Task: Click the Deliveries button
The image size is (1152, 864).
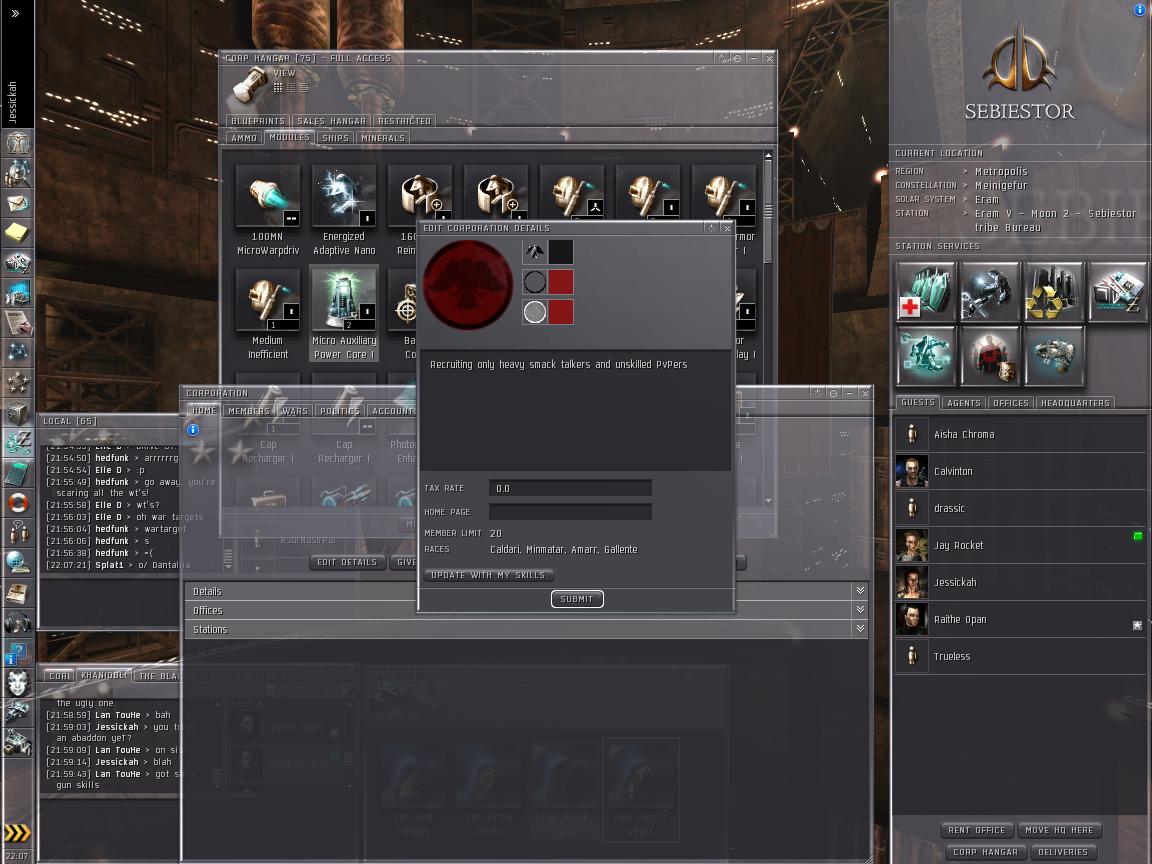Action: click(x=1062, y=852)
